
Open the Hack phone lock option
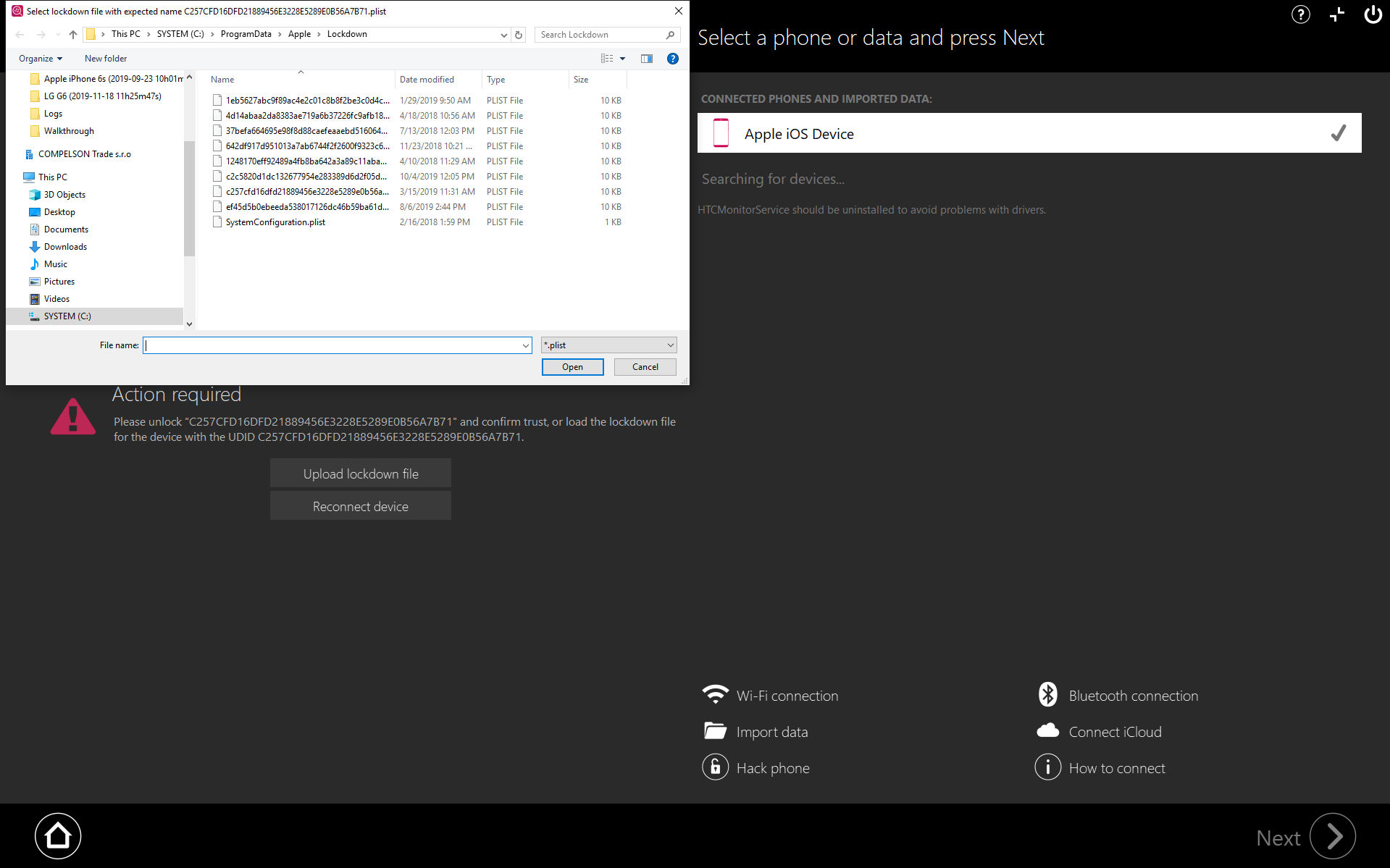(755, 767)
